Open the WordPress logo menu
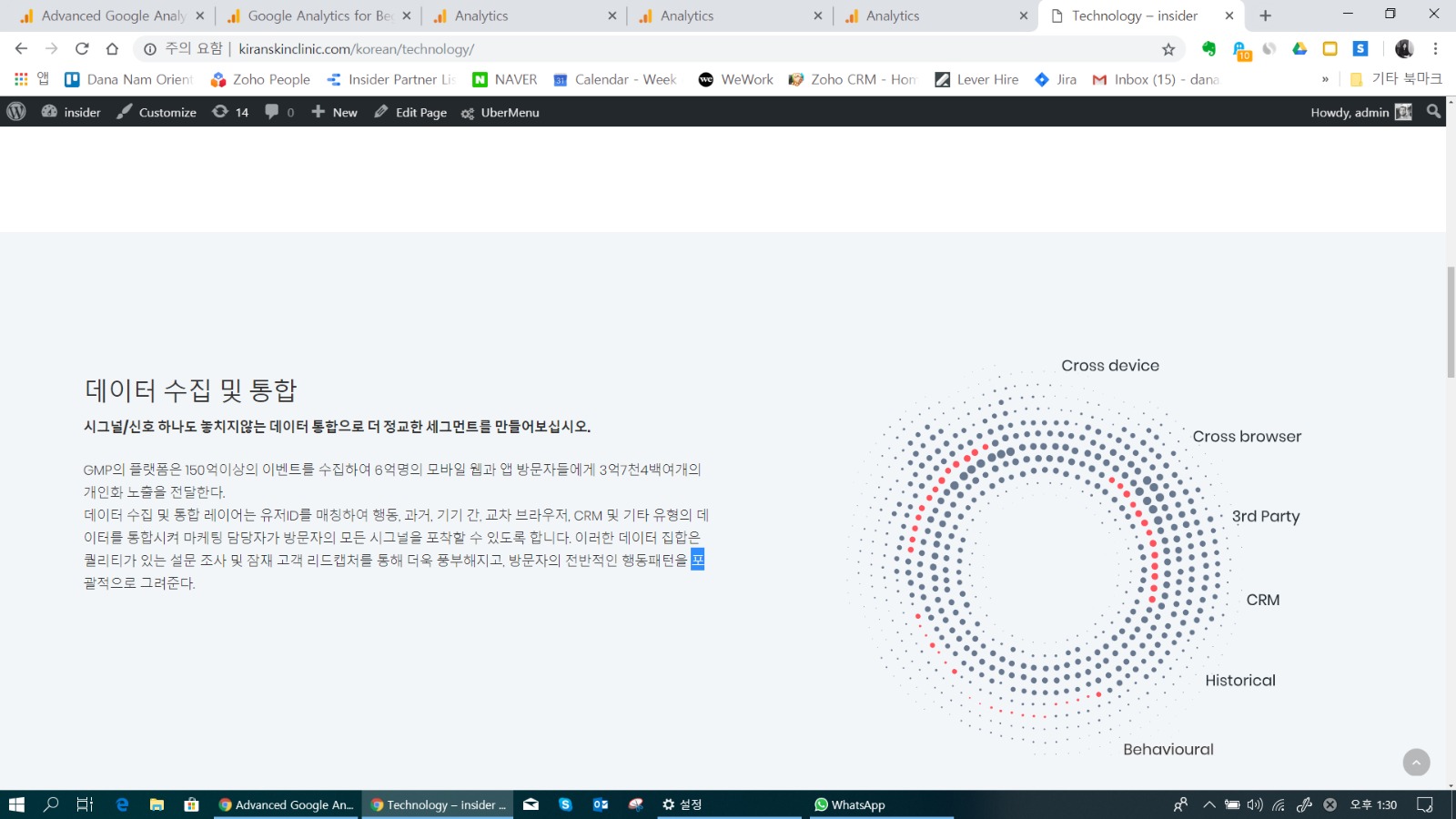 (16, 112)
